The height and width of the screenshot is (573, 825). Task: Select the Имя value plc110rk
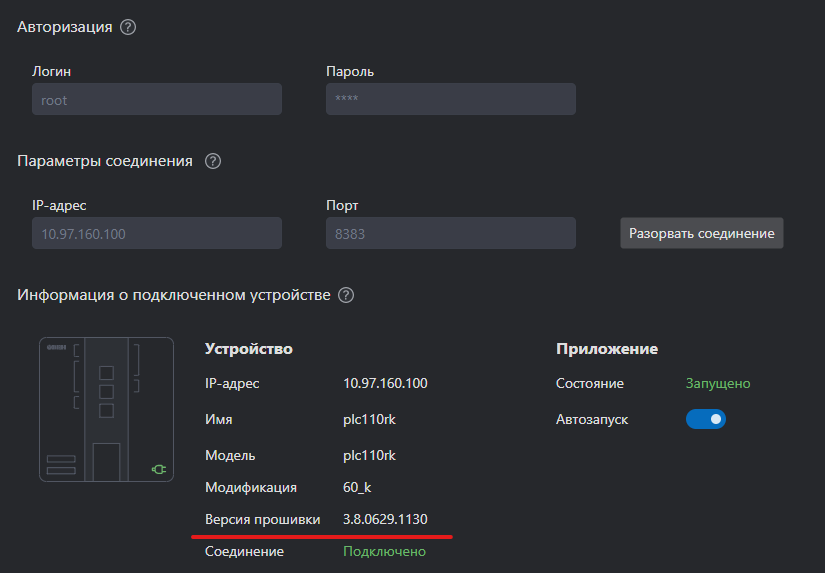369,419
